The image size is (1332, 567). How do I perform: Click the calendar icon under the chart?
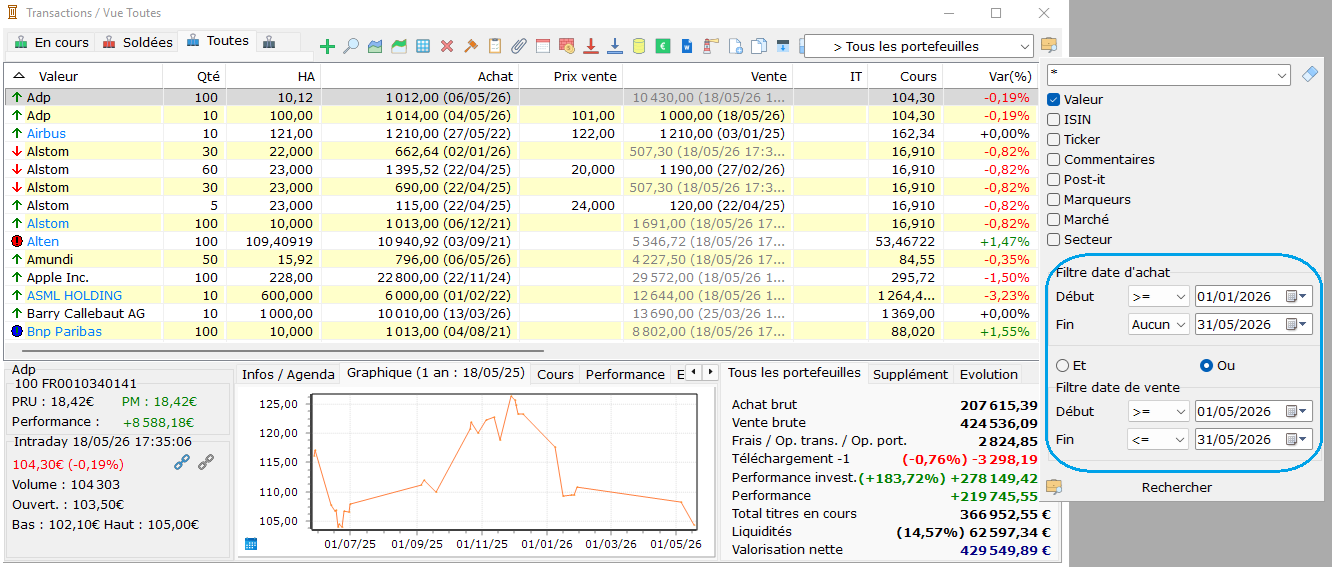click(251, 544)
